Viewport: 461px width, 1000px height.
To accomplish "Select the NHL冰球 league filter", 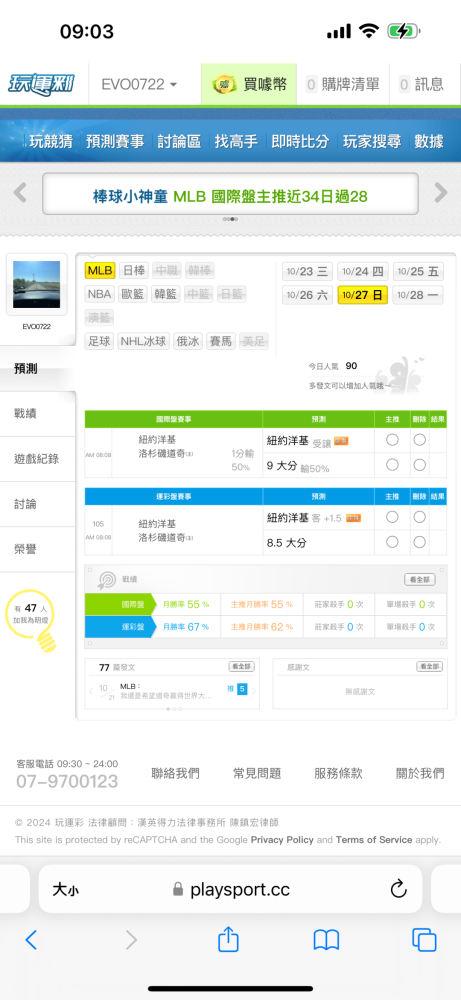I will 143,341.
